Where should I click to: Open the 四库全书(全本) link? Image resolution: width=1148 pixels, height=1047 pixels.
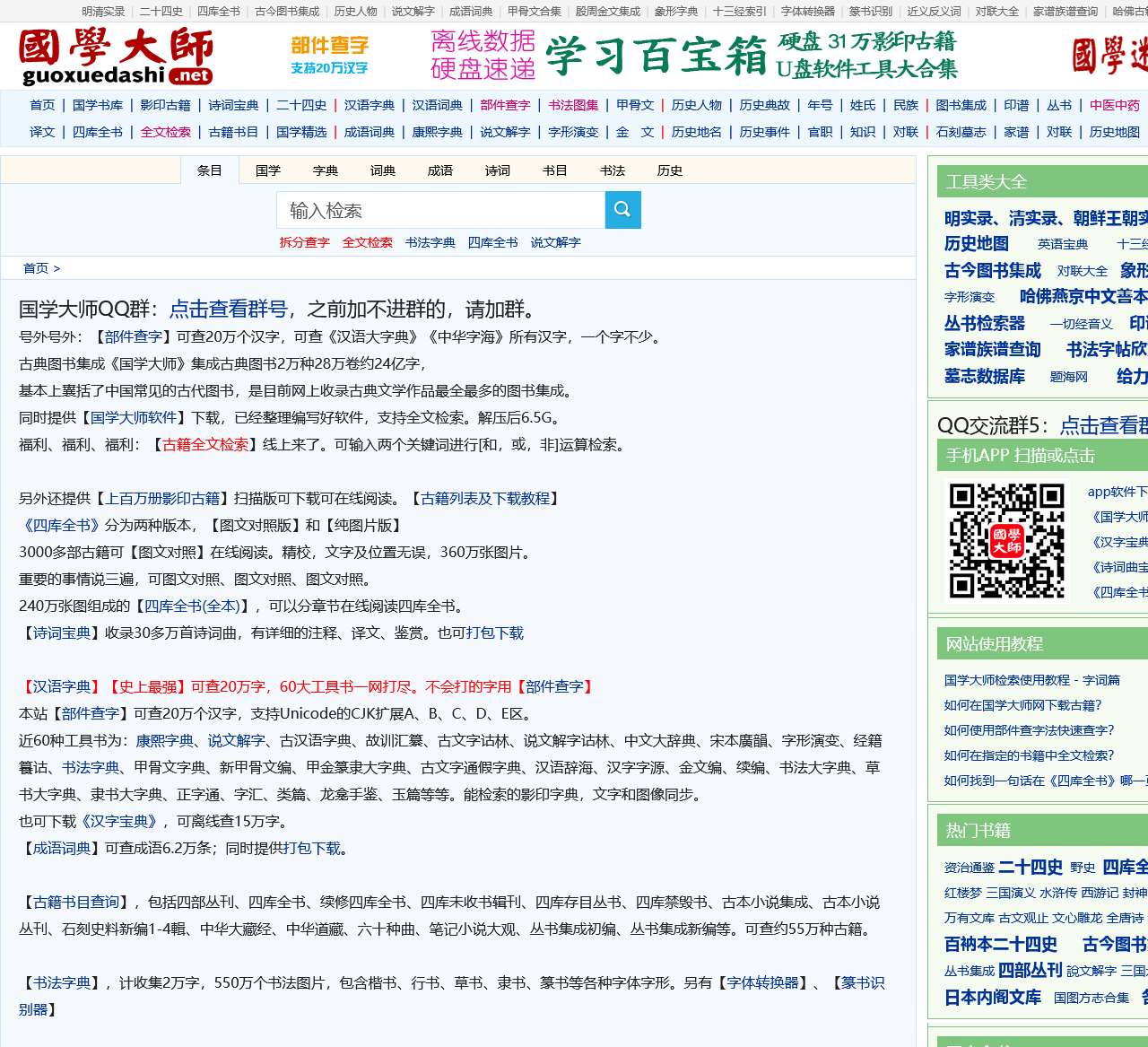tap(193, 606)
